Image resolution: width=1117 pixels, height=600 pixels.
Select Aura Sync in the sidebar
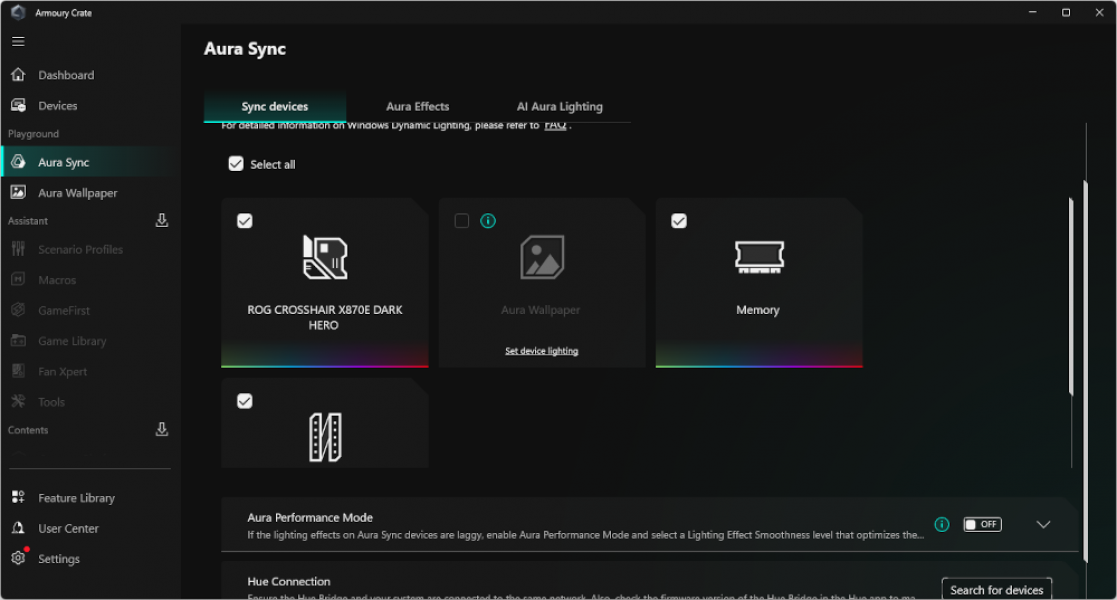[x=90, y=162]
